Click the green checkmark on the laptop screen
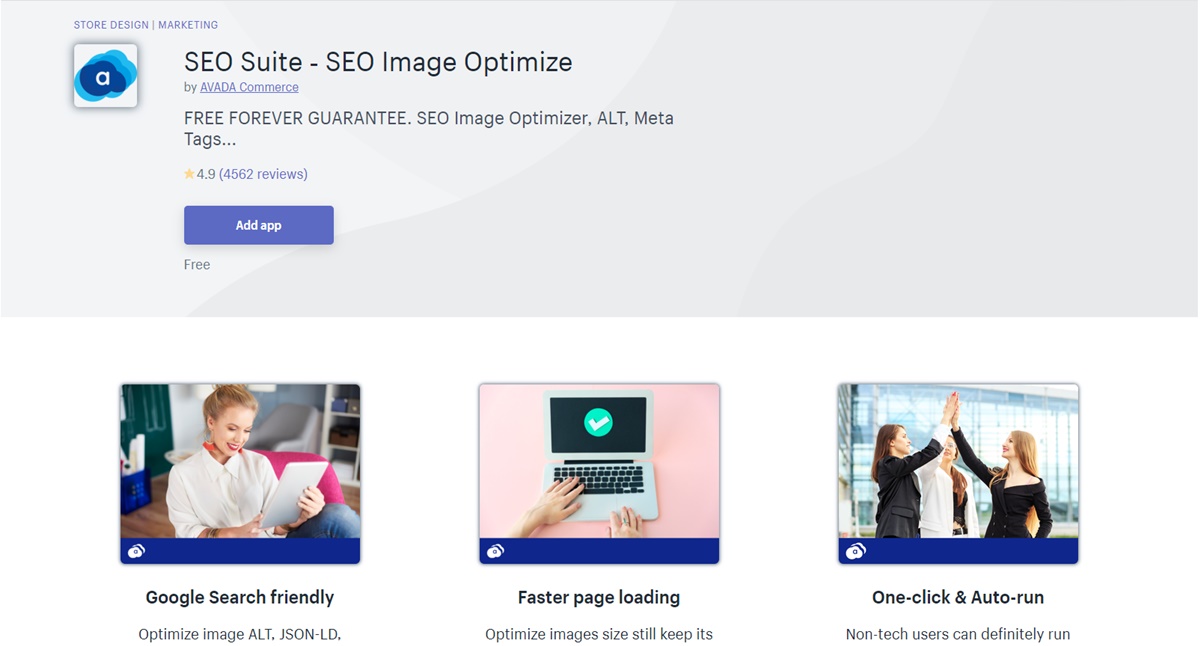The width and height of the screenshot is (1200, 646). 598,422
